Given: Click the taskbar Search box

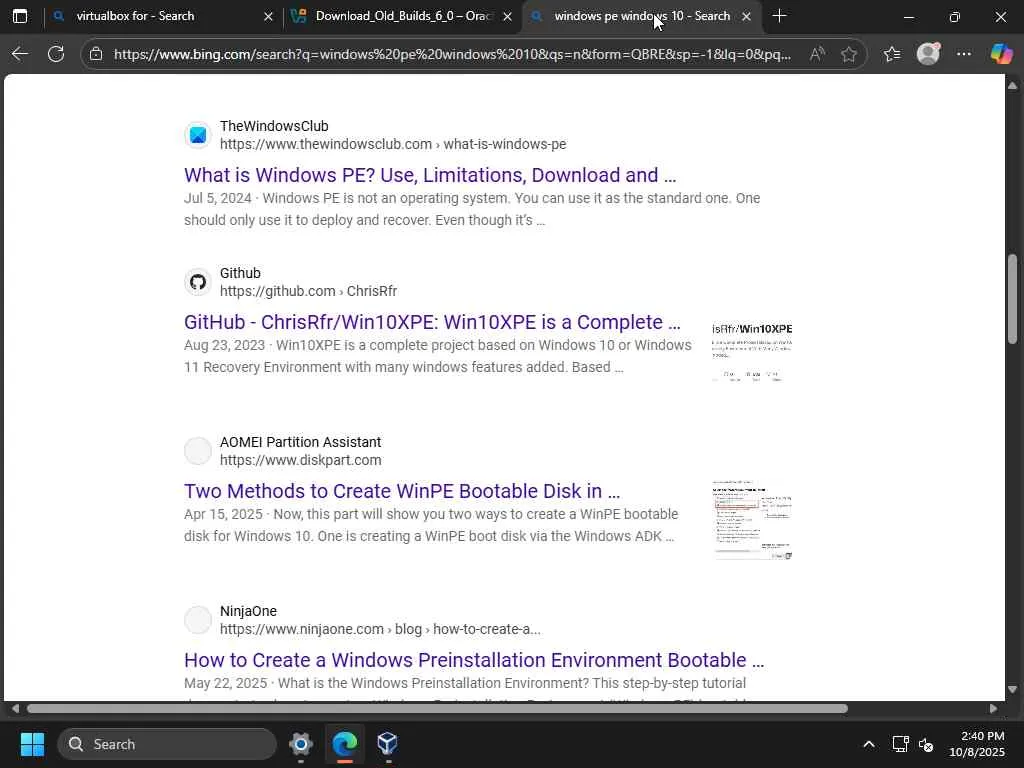Looking at the screenshot, I should [167, 744].
